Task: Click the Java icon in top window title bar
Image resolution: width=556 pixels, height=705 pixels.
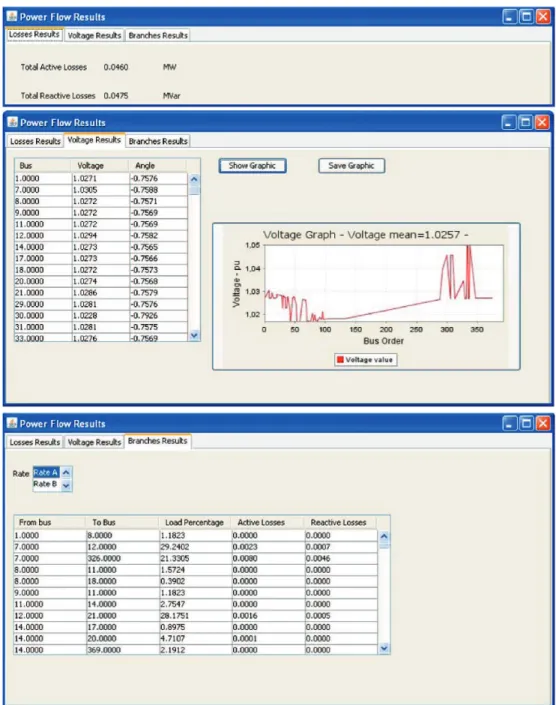Action: pyautogui.click(x=13, y=17)
